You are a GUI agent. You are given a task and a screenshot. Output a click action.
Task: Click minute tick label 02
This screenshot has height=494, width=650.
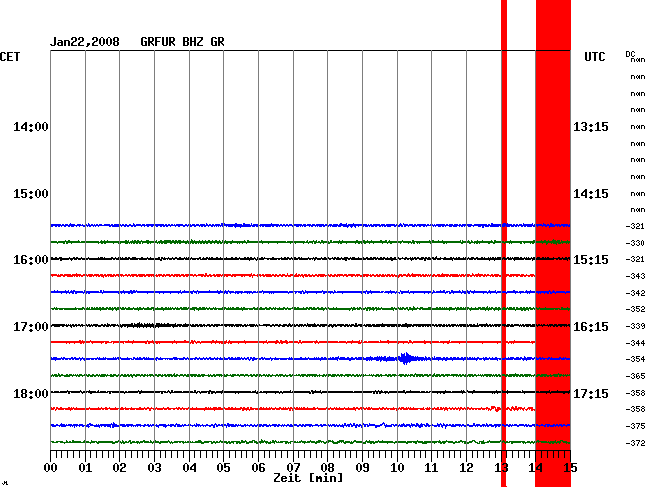pyautogui.click(x=119, y=468)
